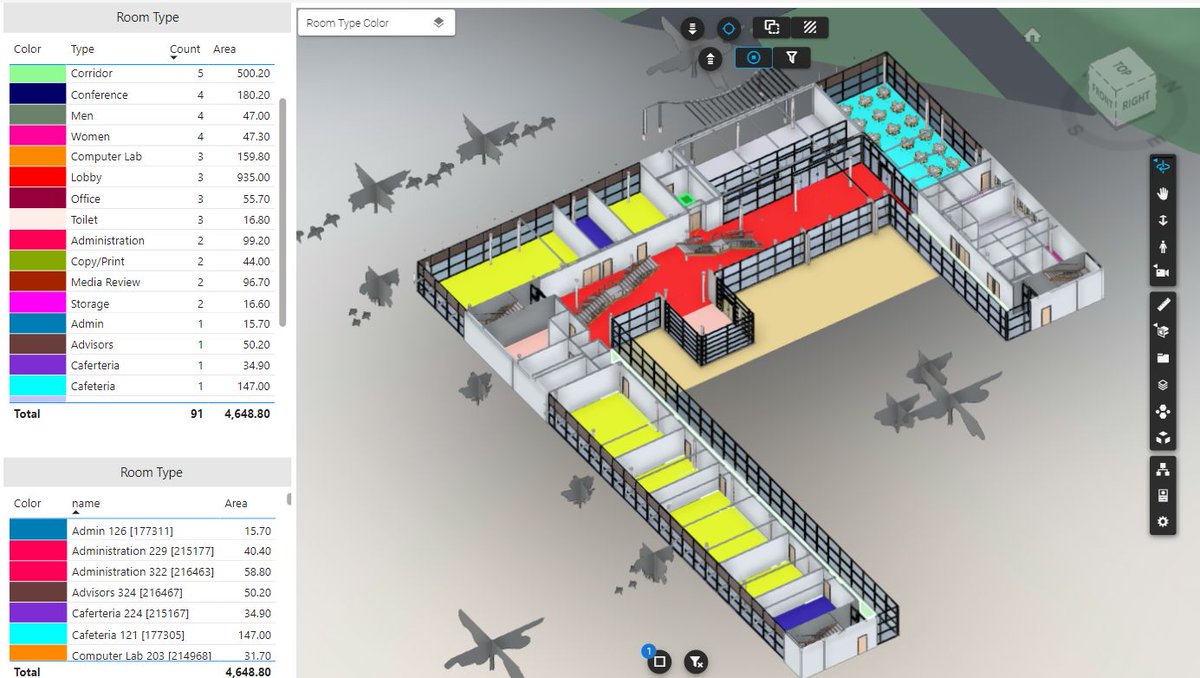
Task: Toggle the highlighted focus-selection mode button
Action: point(752,58)
